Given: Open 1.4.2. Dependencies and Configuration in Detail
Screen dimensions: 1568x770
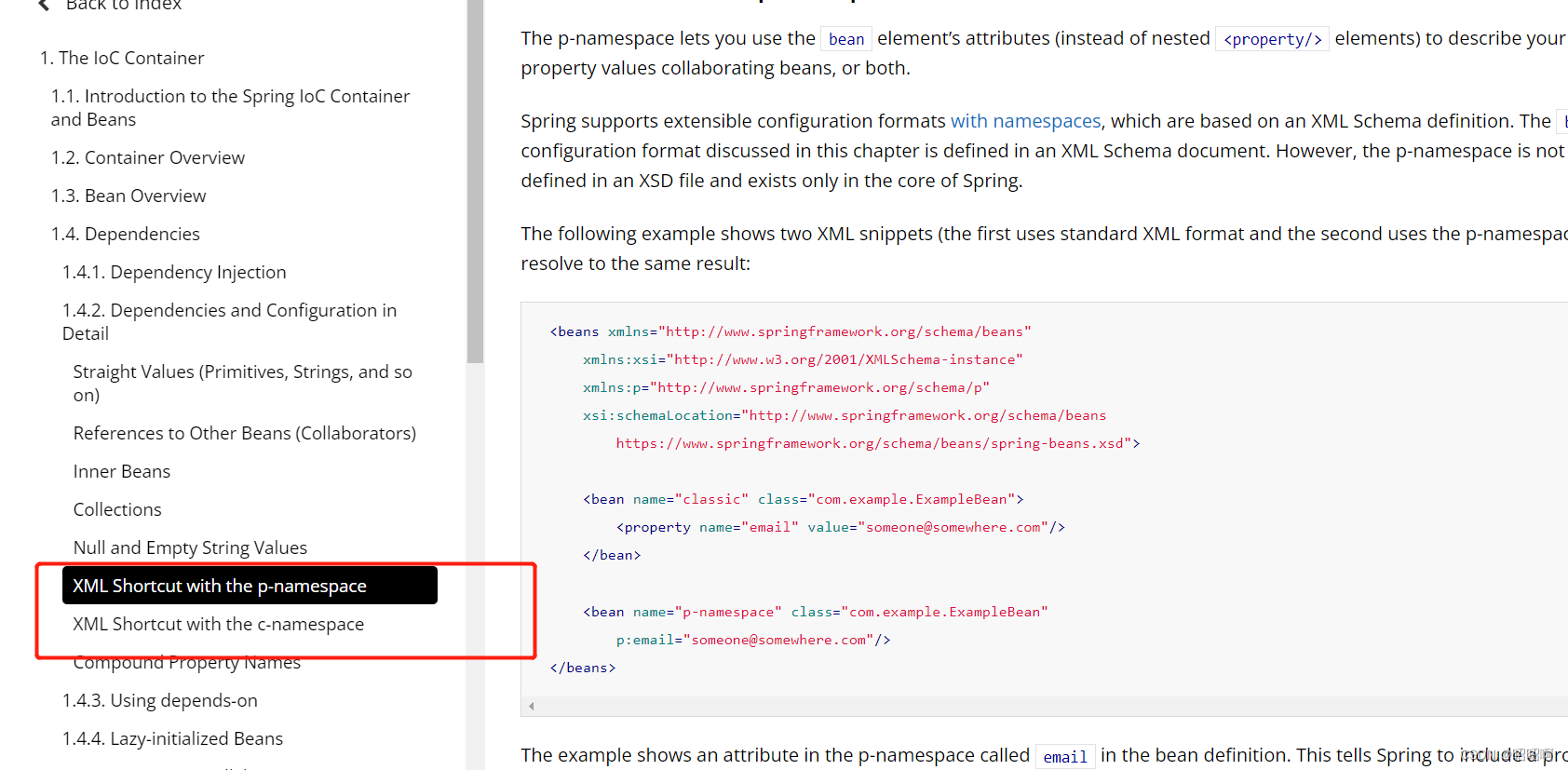Looking at the screenshot, I should point(229,321).
